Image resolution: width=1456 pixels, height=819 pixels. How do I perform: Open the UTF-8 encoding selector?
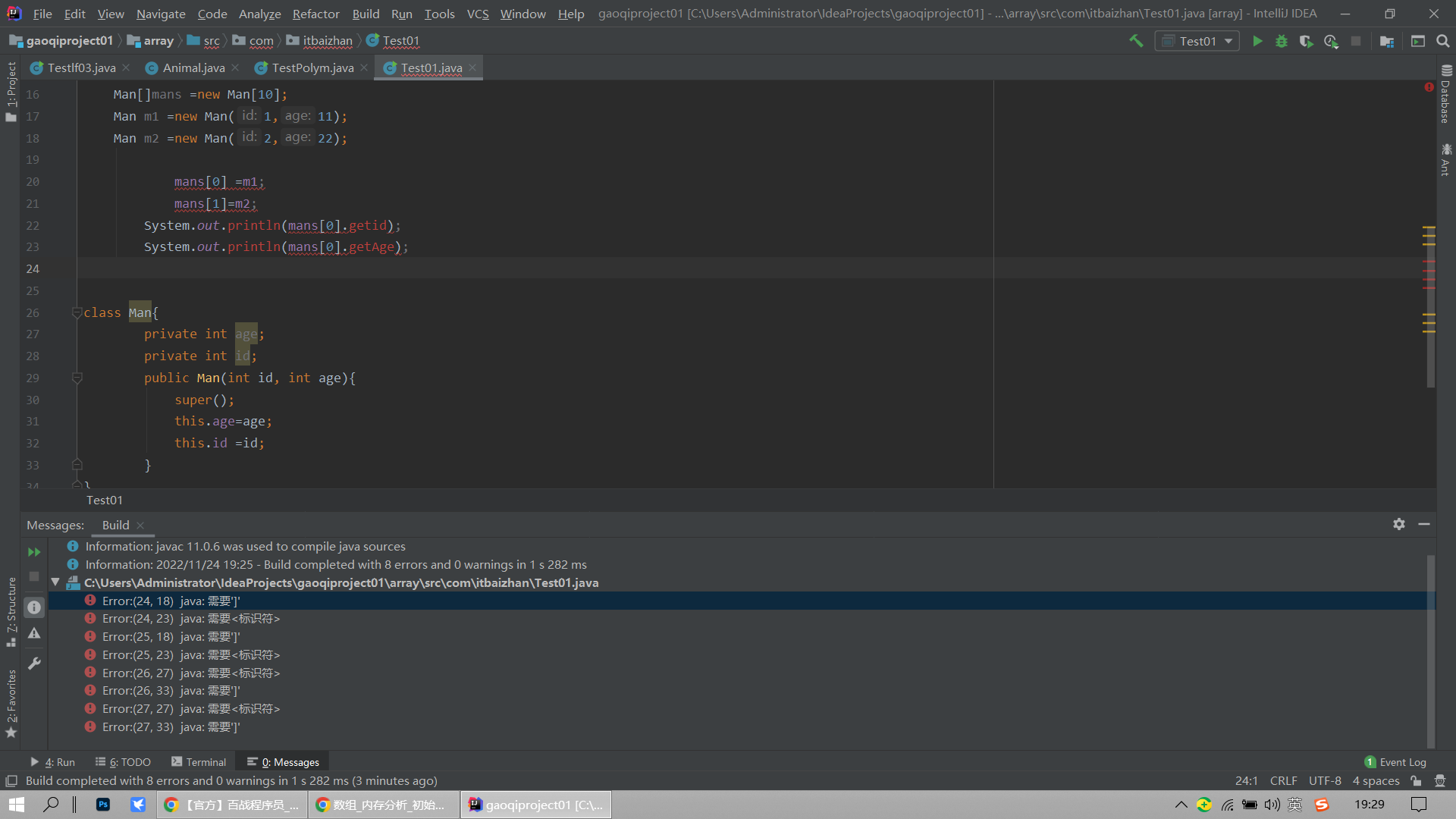click(x=1325, y=780)
